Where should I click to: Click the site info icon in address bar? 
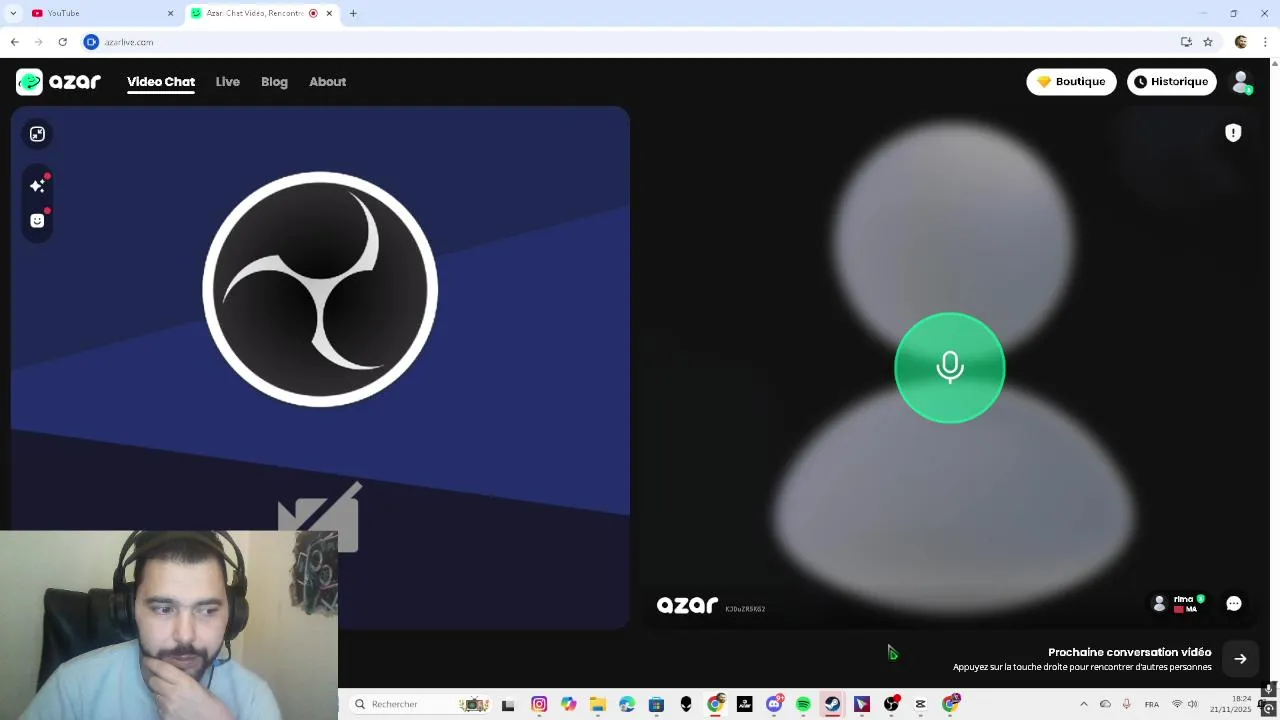click(x=91, y=42)
